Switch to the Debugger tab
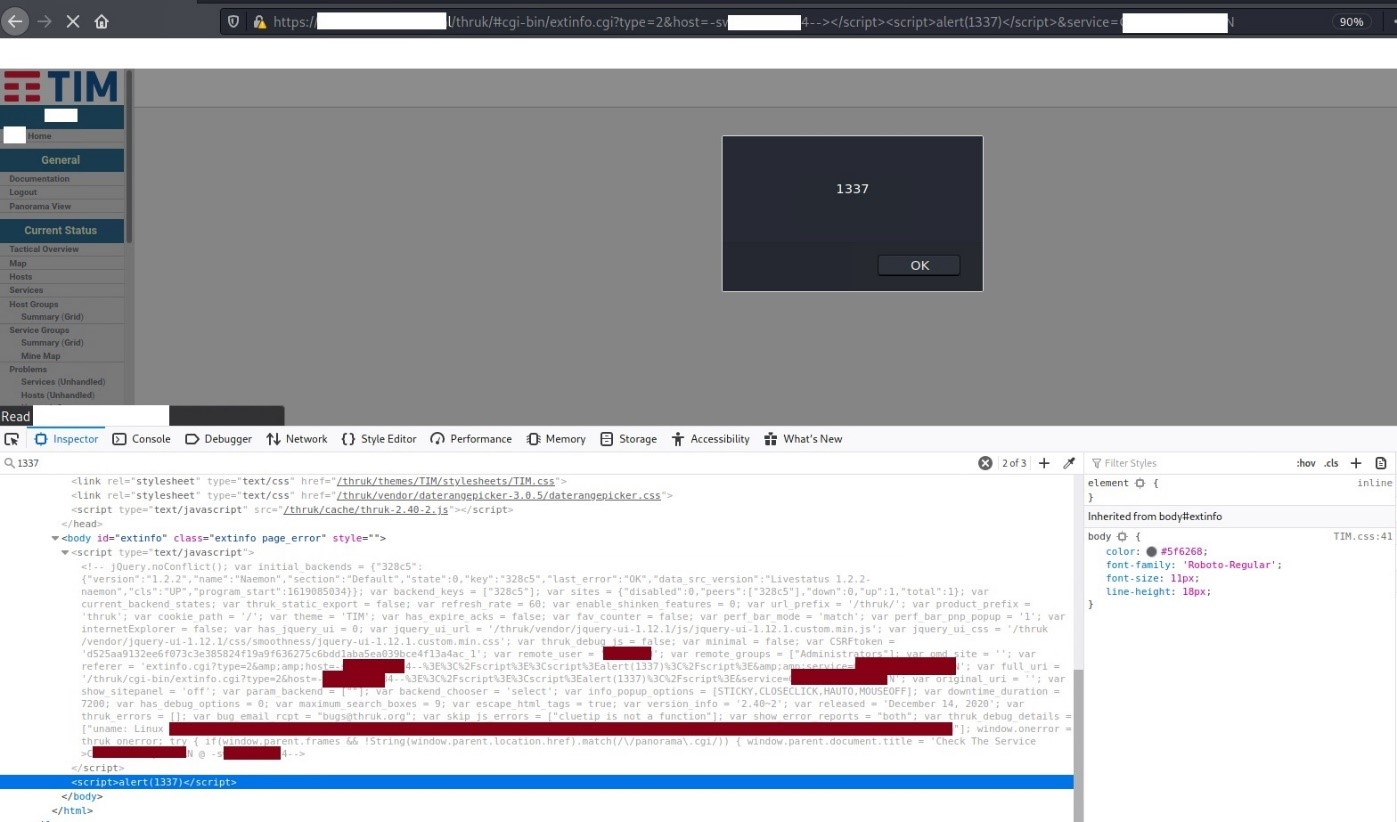Screen dimensions: 1397x822 [218, 439]
